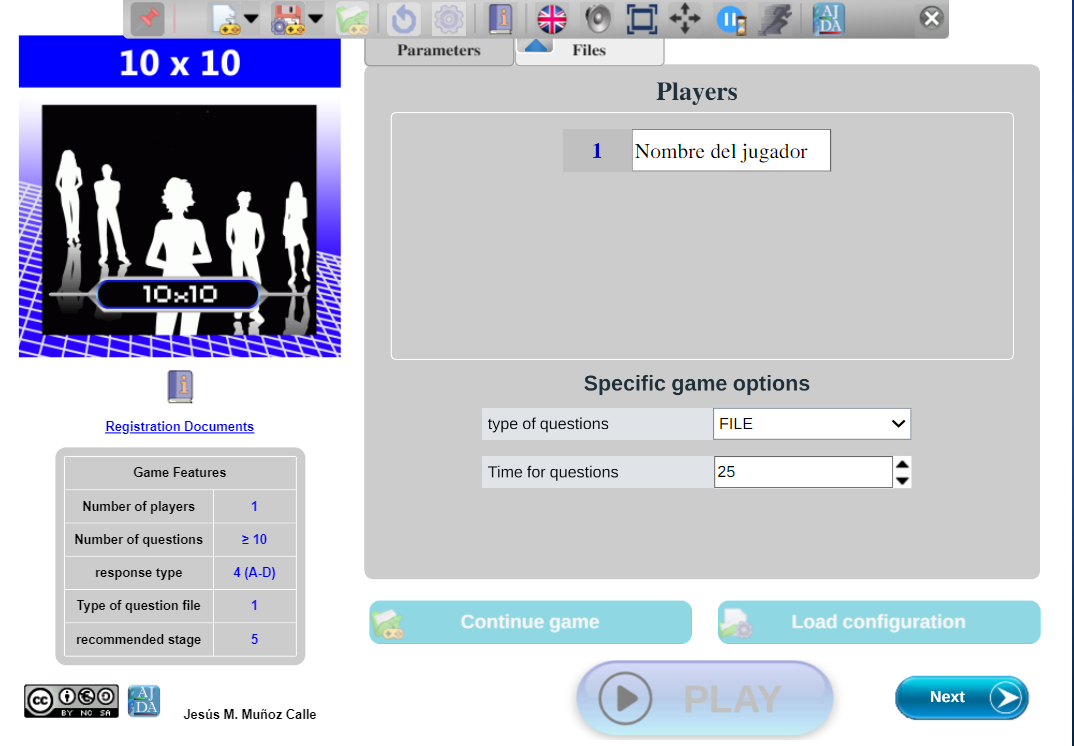Click the pause hourglass timer icon
1074x746 pixels.
(731, 18)
